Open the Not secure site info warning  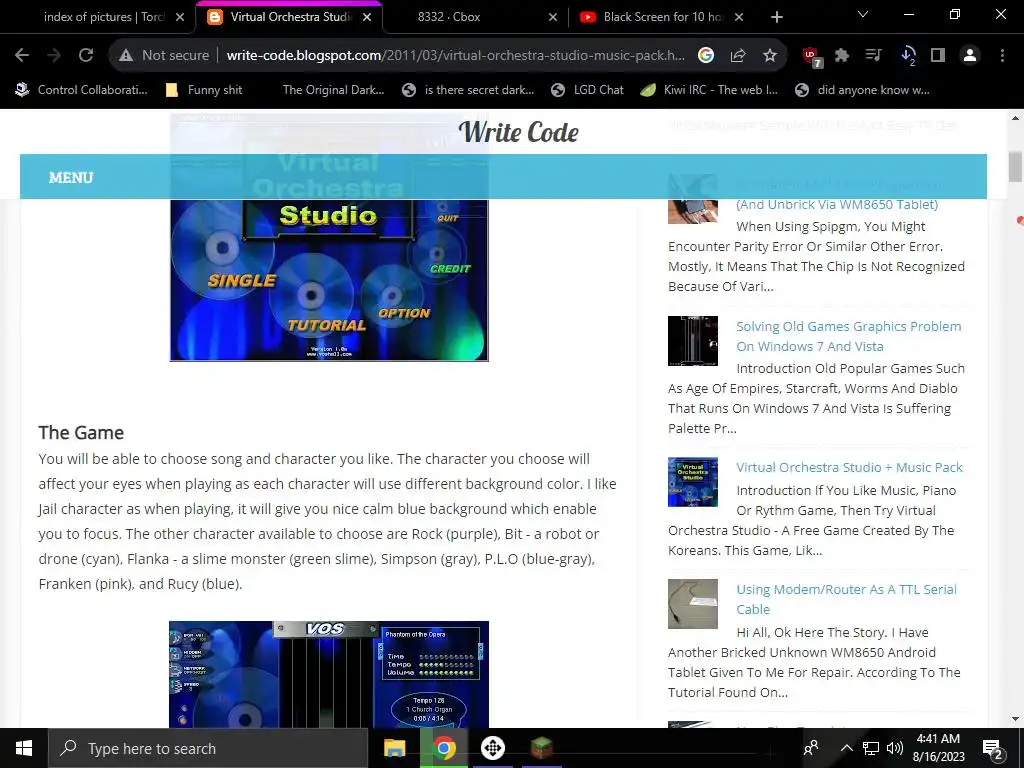[164, 56]
